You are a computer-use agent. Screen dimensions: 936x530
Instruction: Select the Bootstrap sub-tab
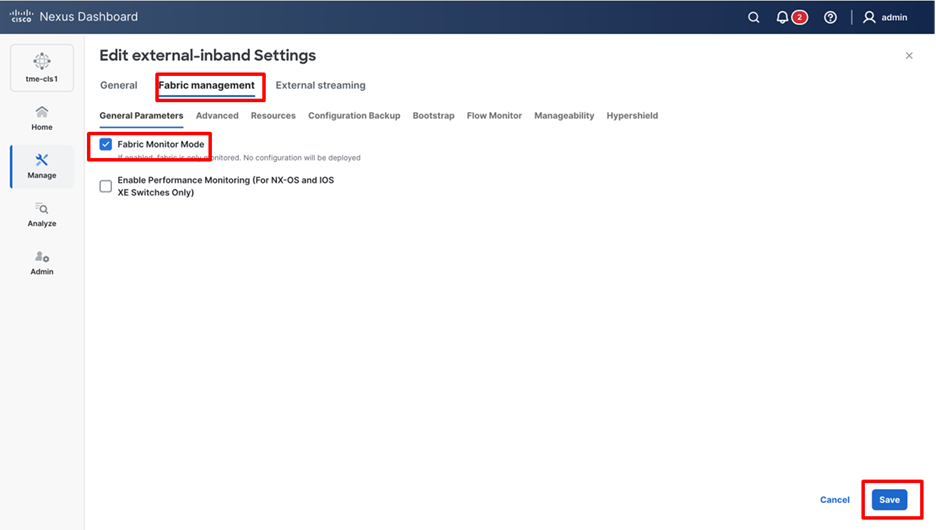click(x=433, y=116)
